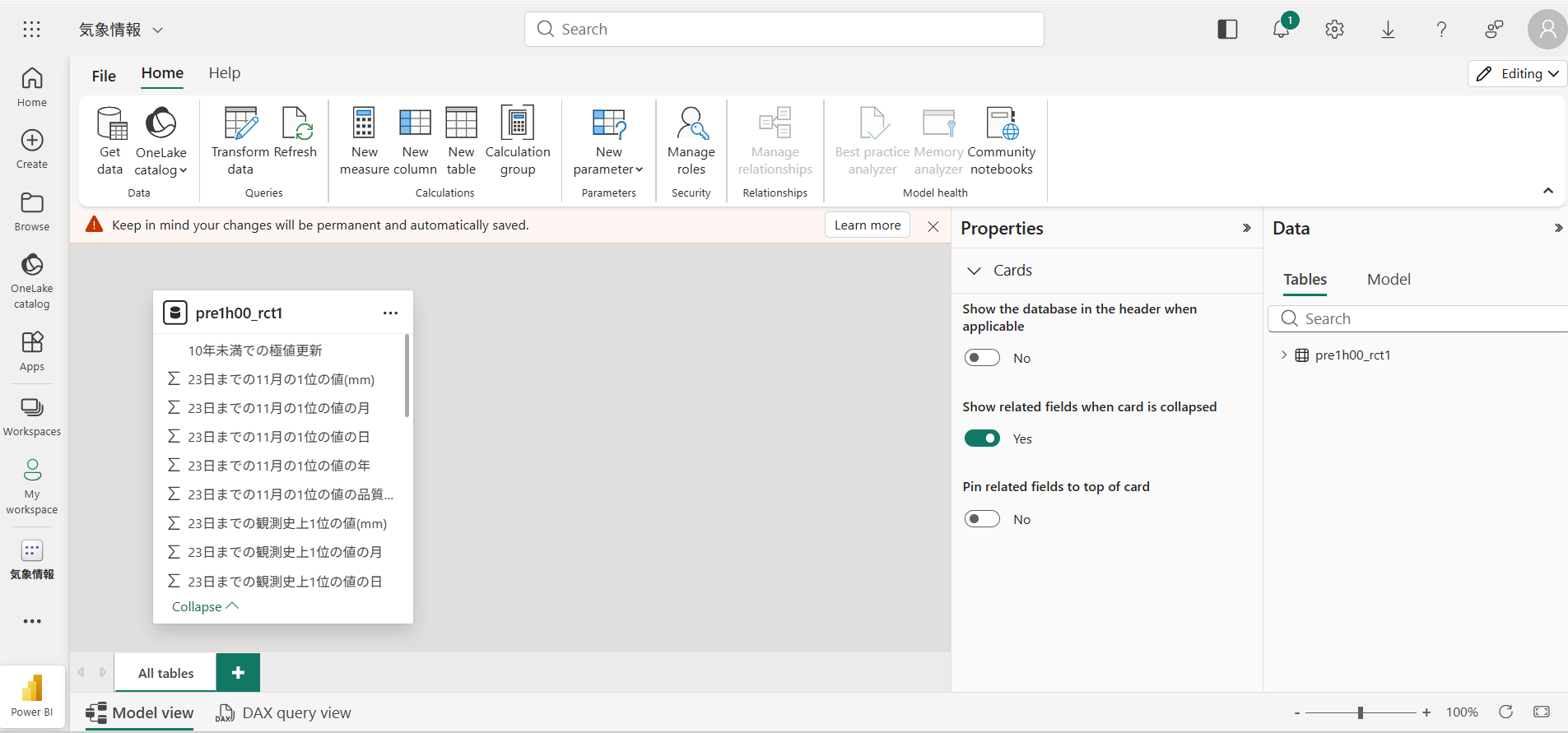
Task: Open Calculation group
Action: coord(518,141)
